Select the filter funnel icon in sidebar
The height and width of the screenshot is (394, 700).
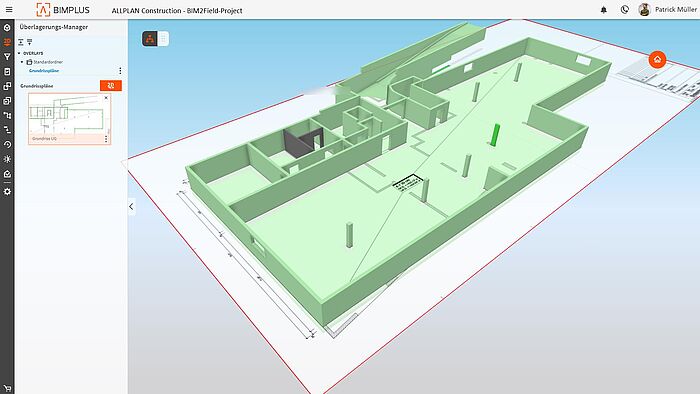(x=7, y=57)
